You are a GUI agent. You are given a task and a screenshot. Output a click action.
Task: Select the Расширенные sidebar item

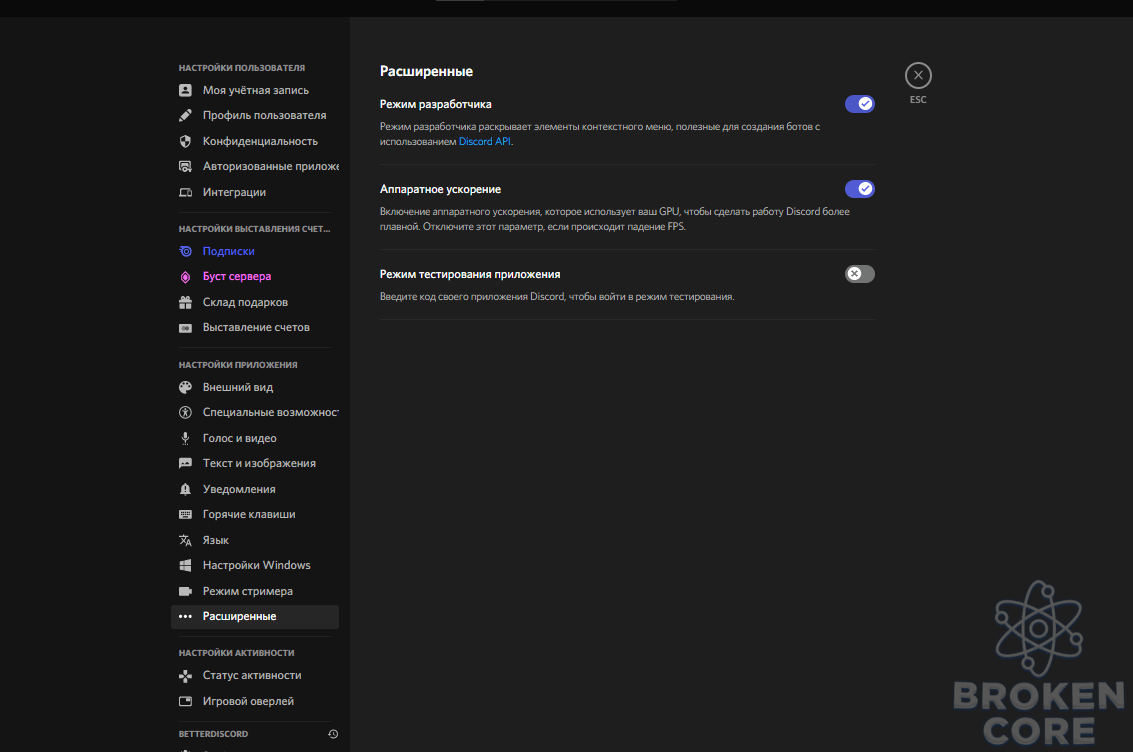255,616
